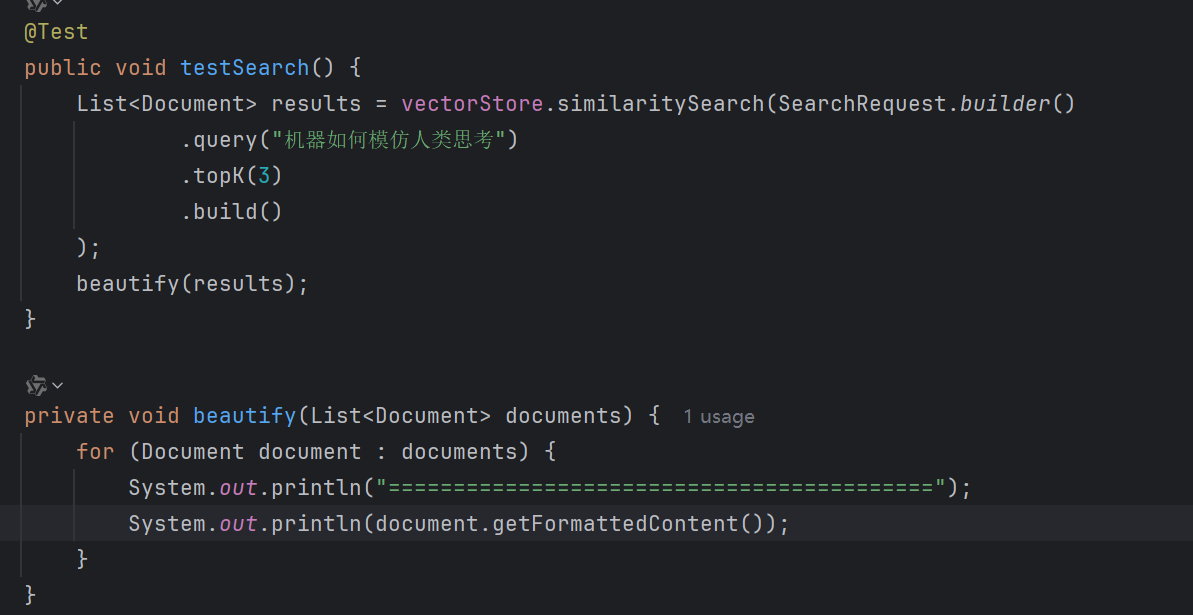Open the '1 usage' inlay hint

click(718, 416)
